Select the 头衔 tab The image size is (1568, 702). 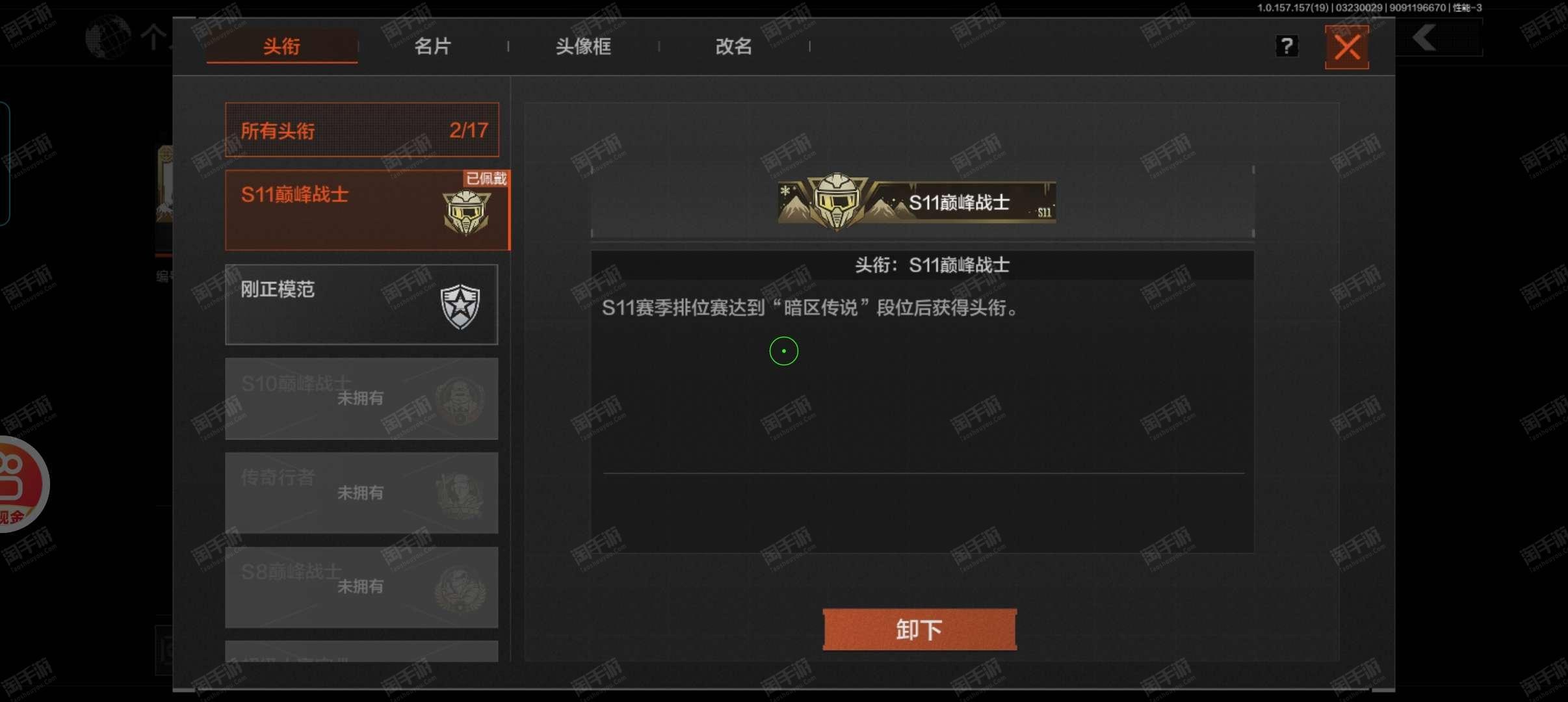(x=281, y=46)
